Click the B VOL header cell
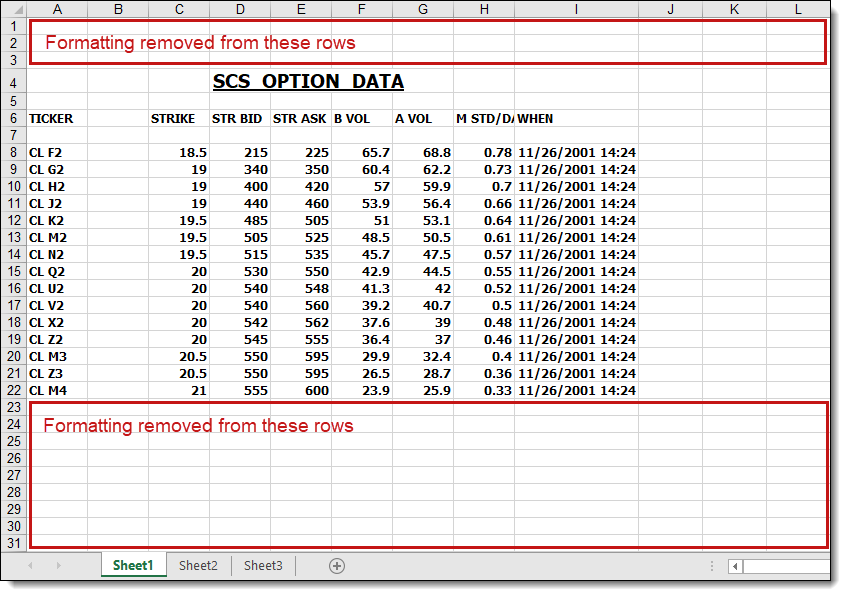Image resolution: width=846 pixels, height=596 pixels. click(362, 119)
